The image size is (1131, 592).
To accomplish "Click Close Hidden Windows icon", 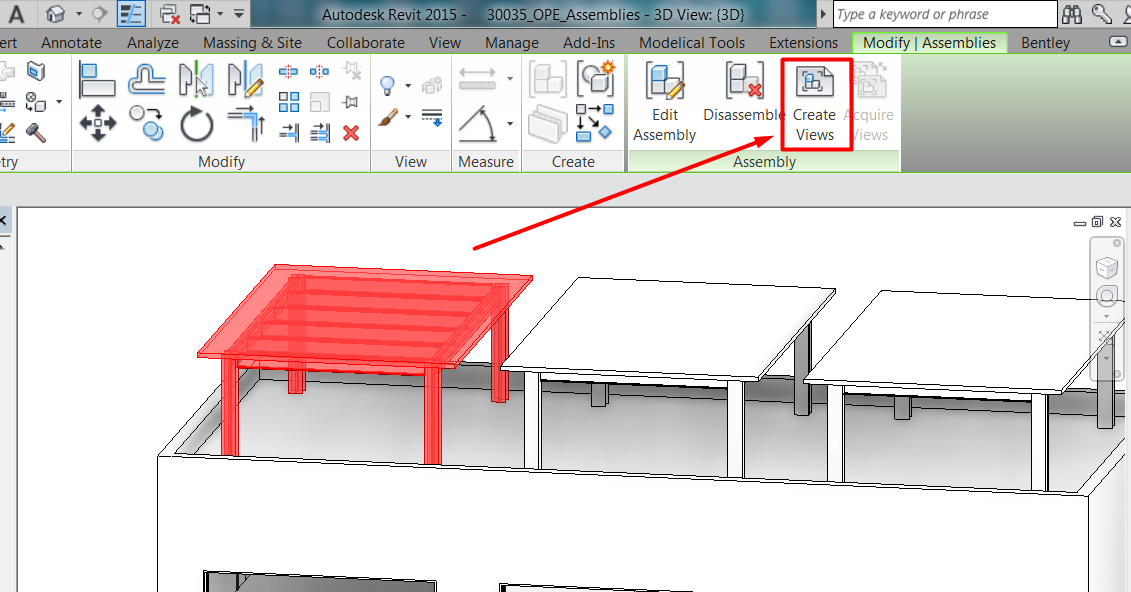I will tap(170, 14).
